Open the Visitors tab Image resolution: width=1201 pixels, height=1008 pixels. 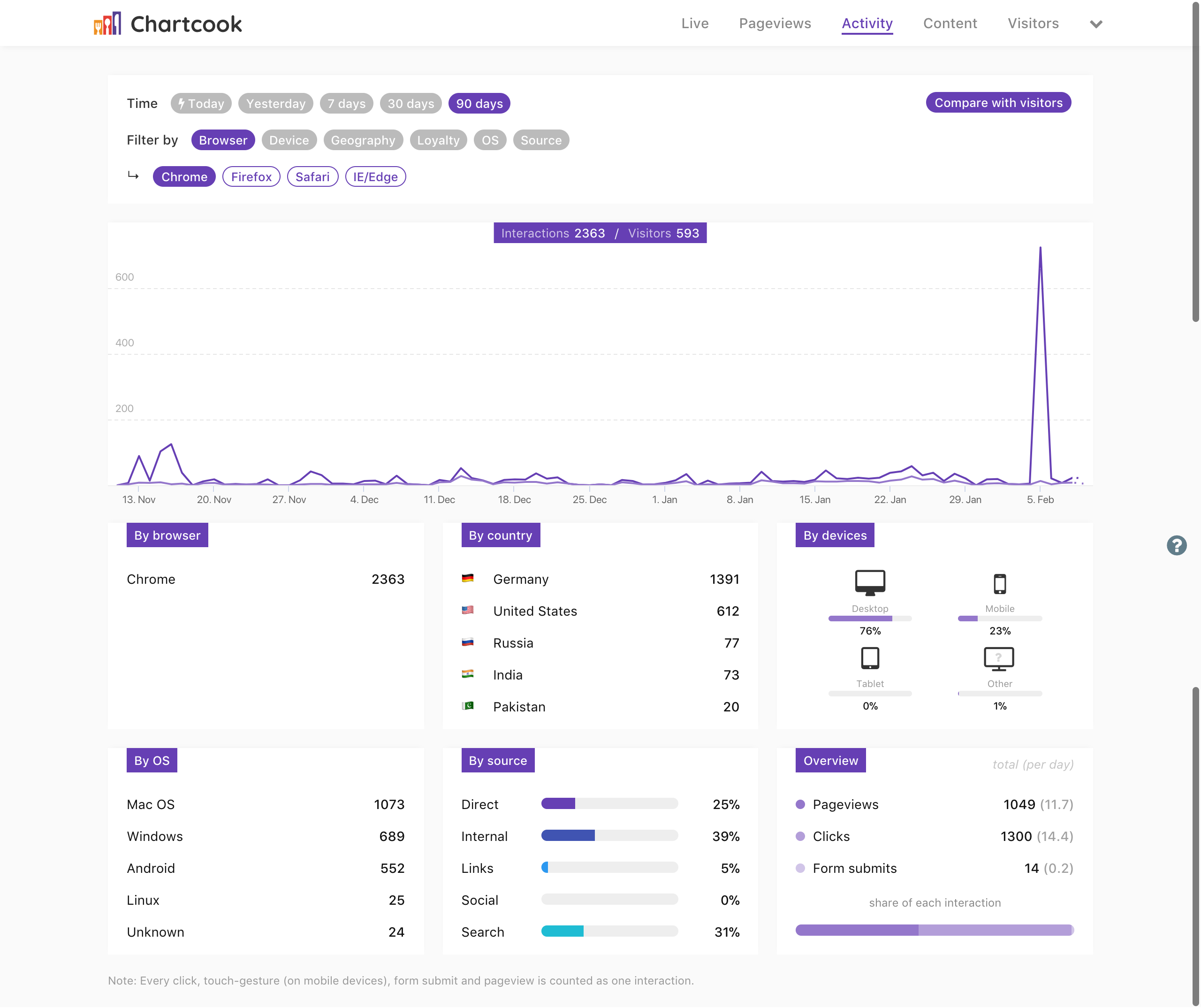pyautogui.click(x=1033, y=23)
